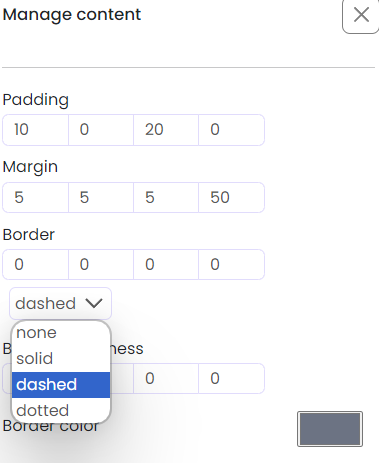Open the Border color swatch picker
The height and width of the screenshot is (463, 379).
coord(330,429)
